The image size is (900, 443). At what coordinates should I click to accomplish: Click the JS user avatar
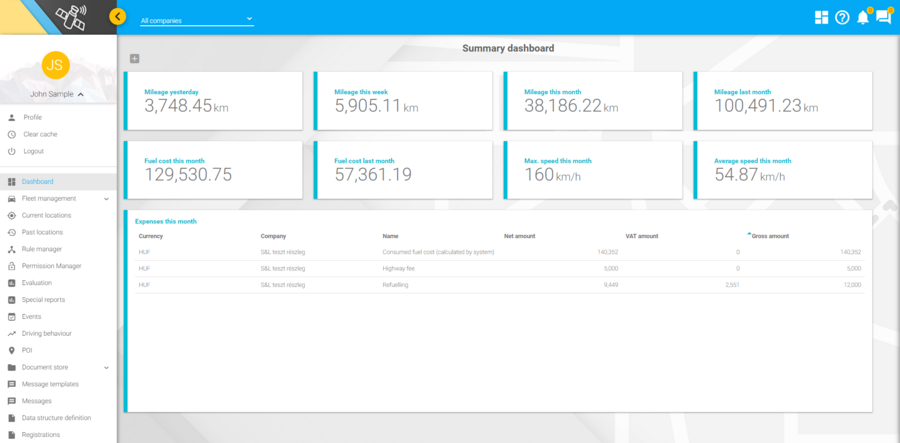point(55,65)
